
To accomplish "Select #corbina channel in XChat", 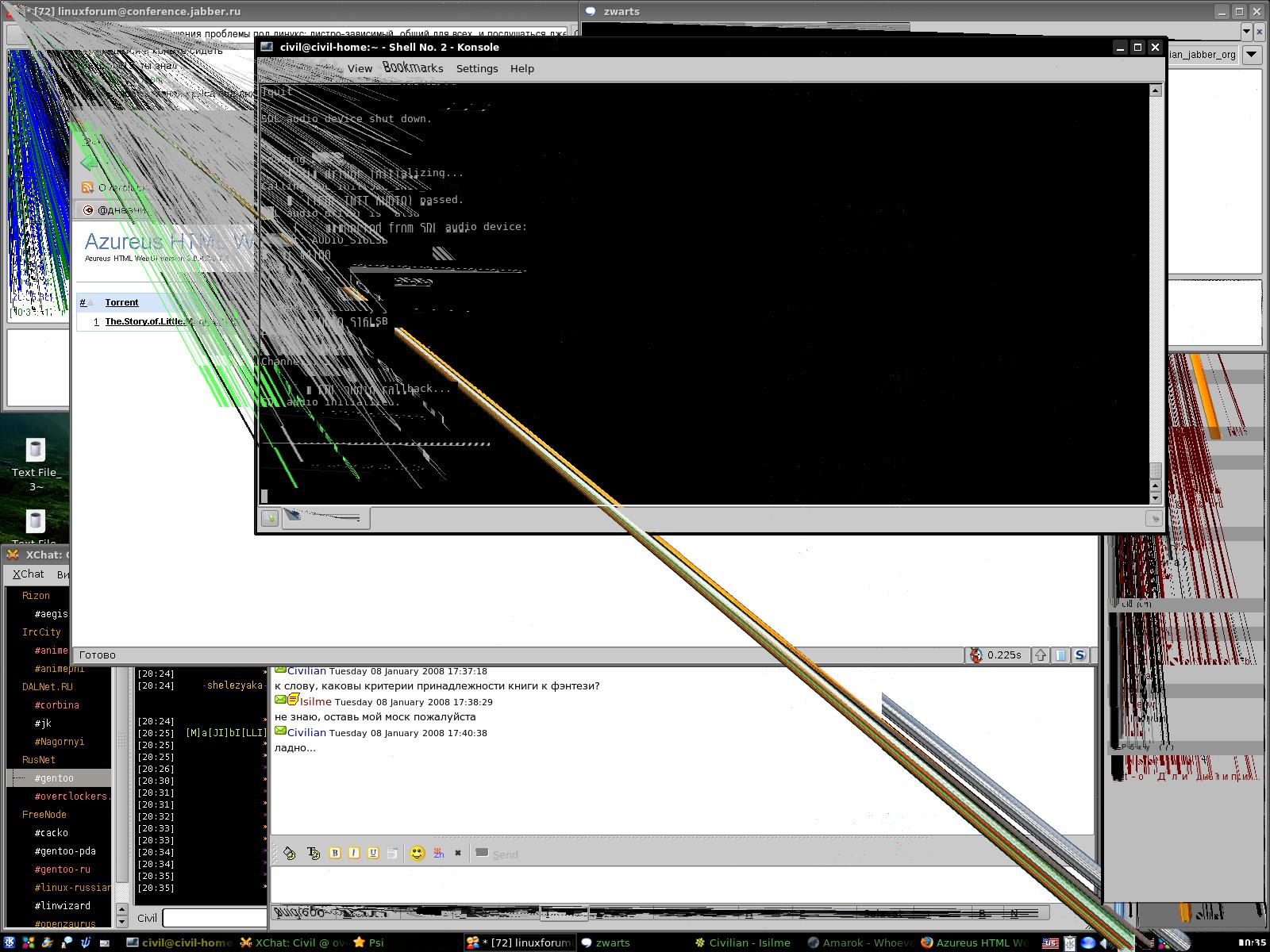I will coord(56,705).
